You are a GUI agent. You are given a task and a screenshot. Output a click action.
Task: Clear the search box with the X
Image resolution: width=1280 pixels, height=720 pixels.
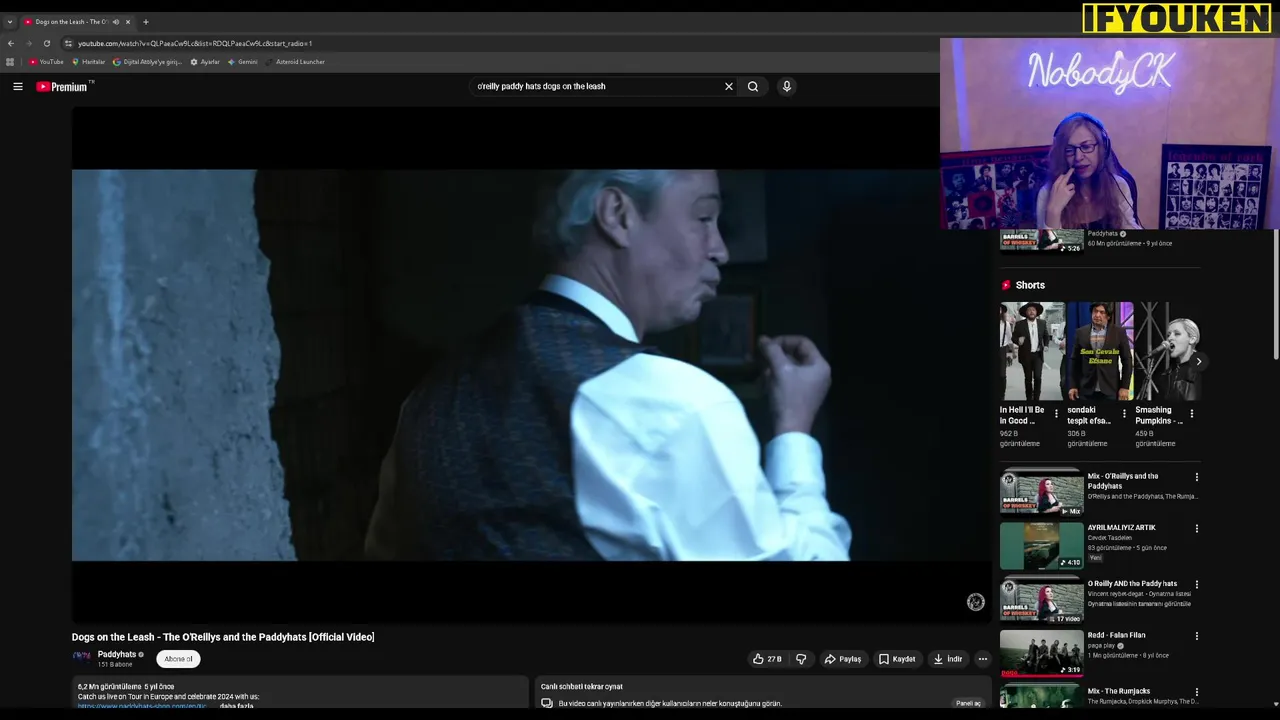[729, 86]
